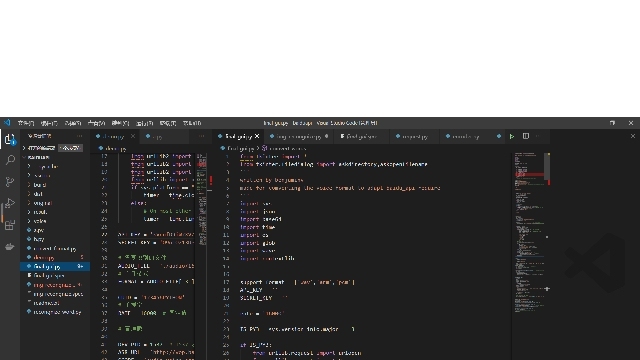This screenshot has height=360, width=640.
Task: Click the 'import json' code line
Action: point(258,211)
